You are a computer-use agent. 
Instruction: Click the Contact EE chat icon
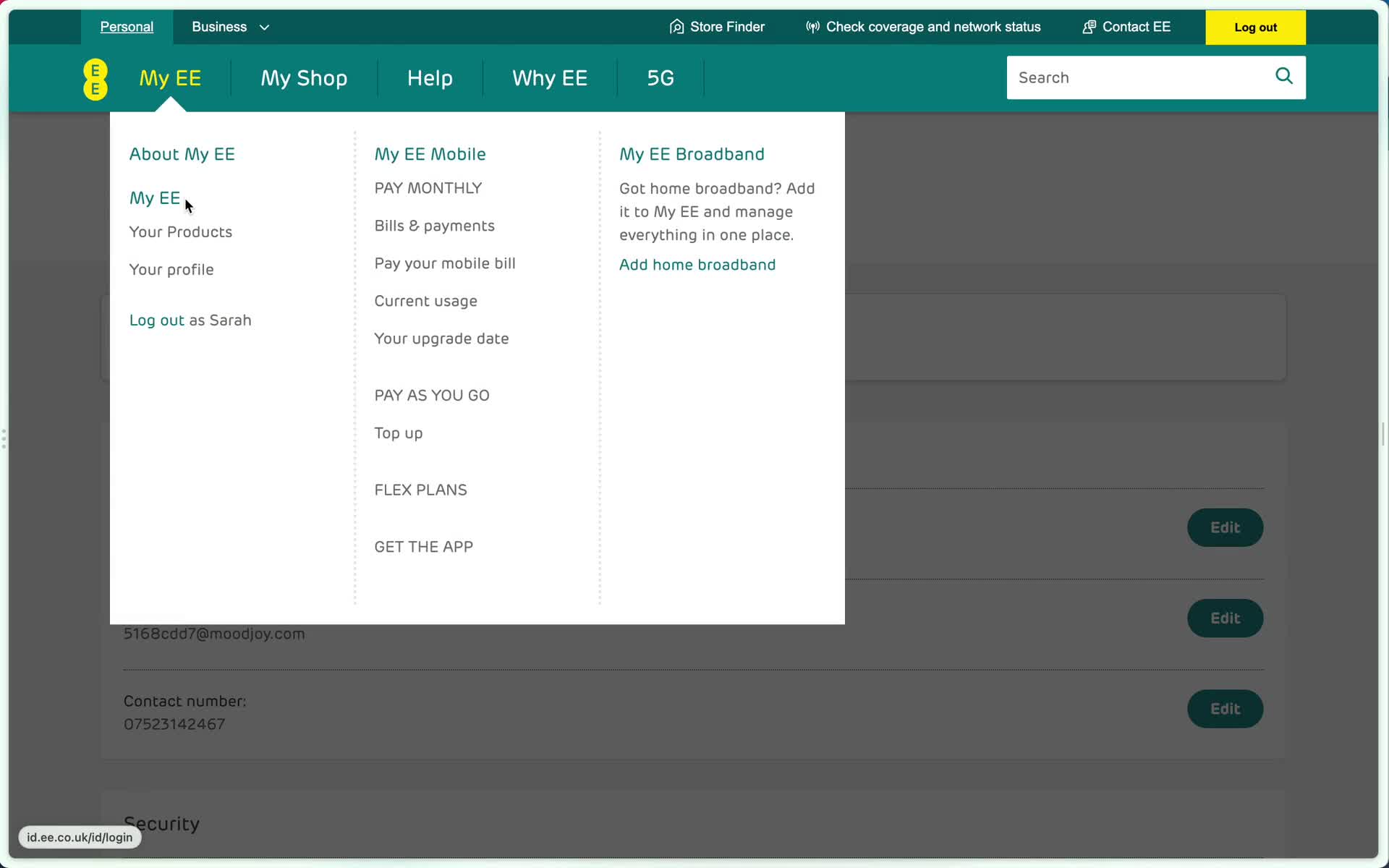coord(1089,27)
